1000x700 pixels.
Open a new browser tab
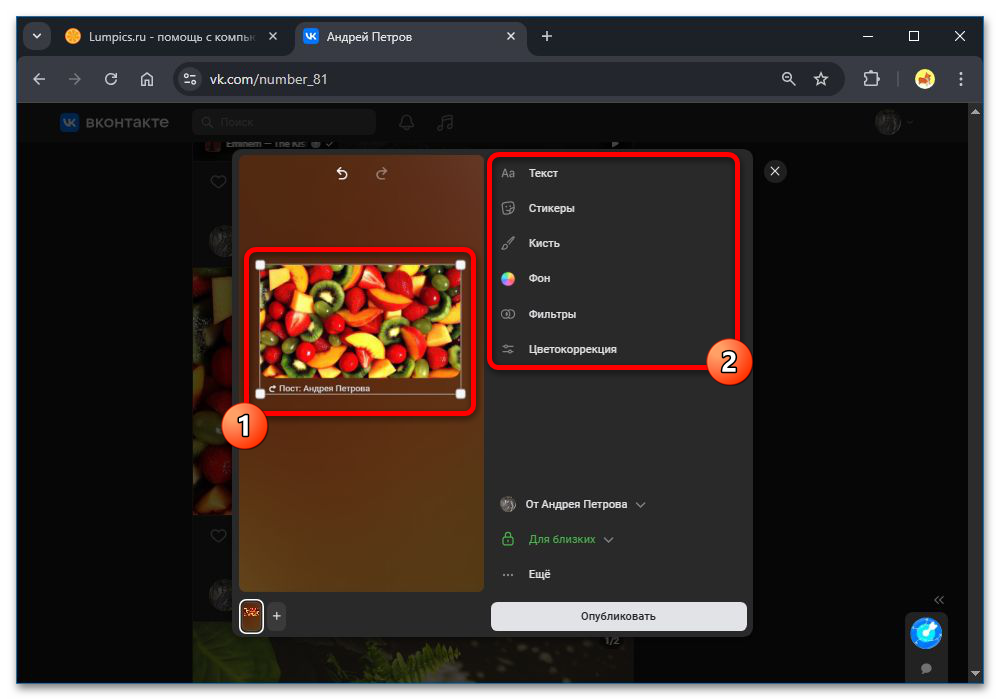pyautogui.click(x=547, y=36)
